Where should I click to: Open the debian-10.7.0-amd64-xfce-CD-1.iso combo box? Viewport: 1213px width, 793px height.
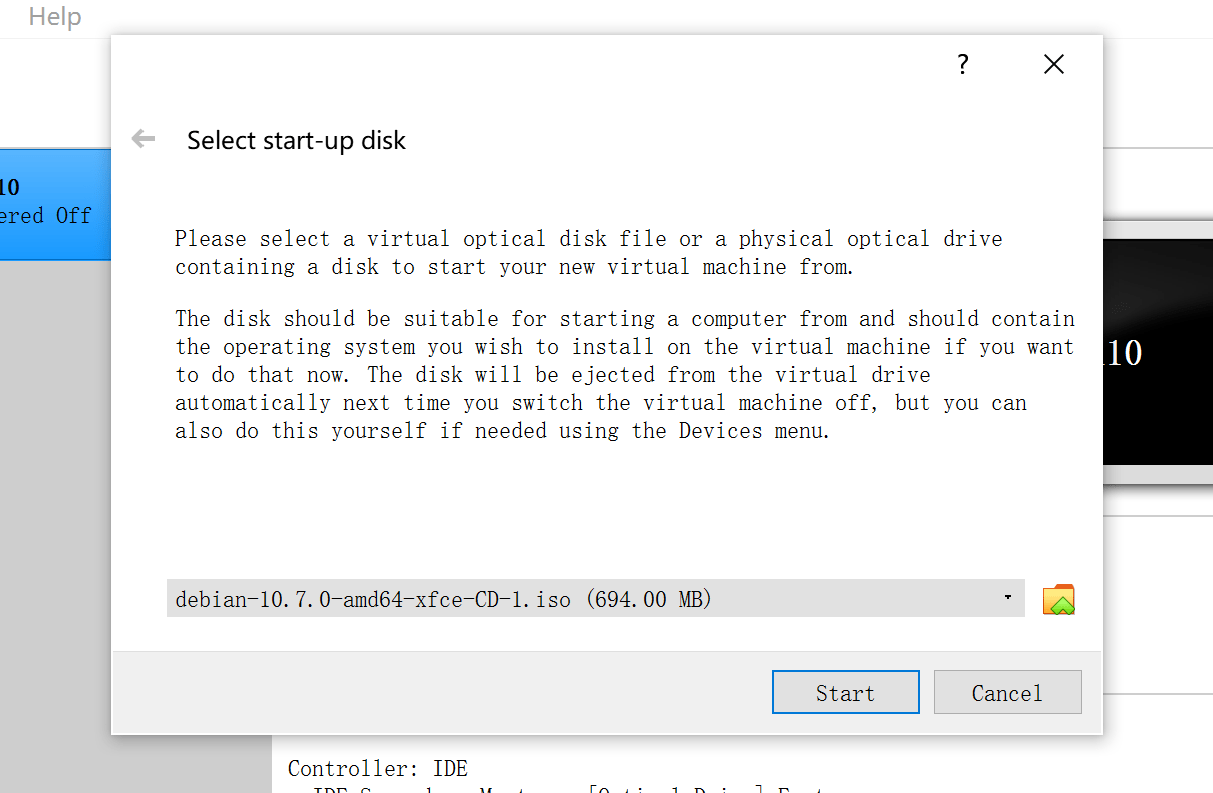click(x=595, y=598)
